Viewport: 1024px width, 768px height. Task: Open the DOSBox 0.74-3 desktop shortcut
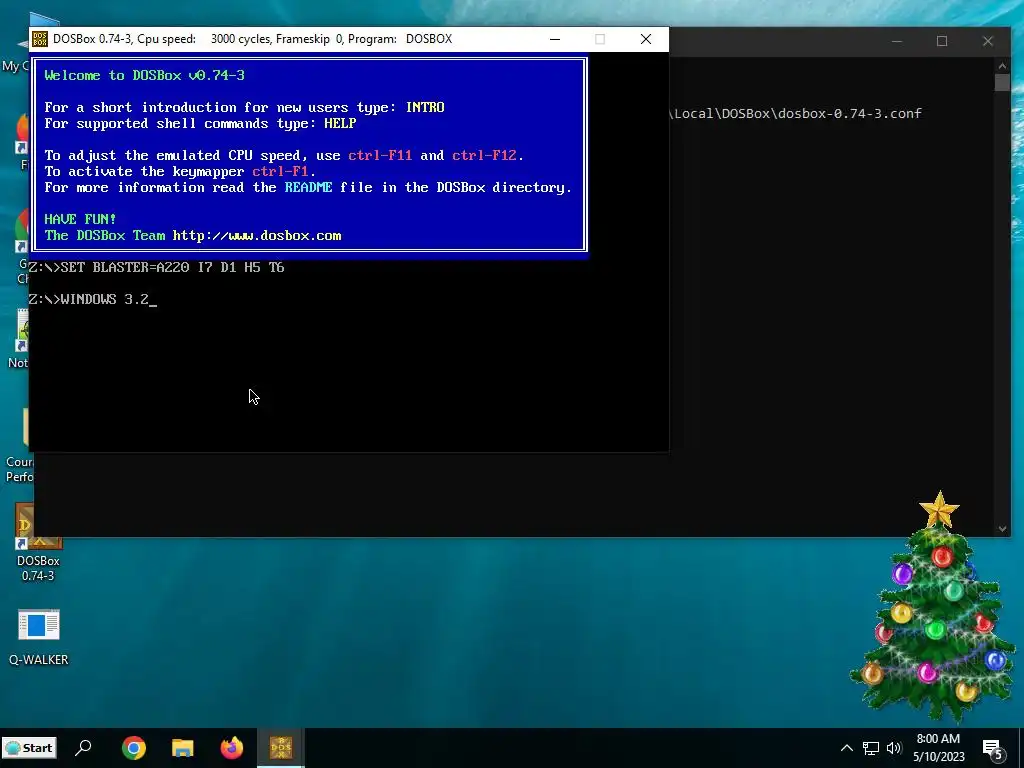38,542
